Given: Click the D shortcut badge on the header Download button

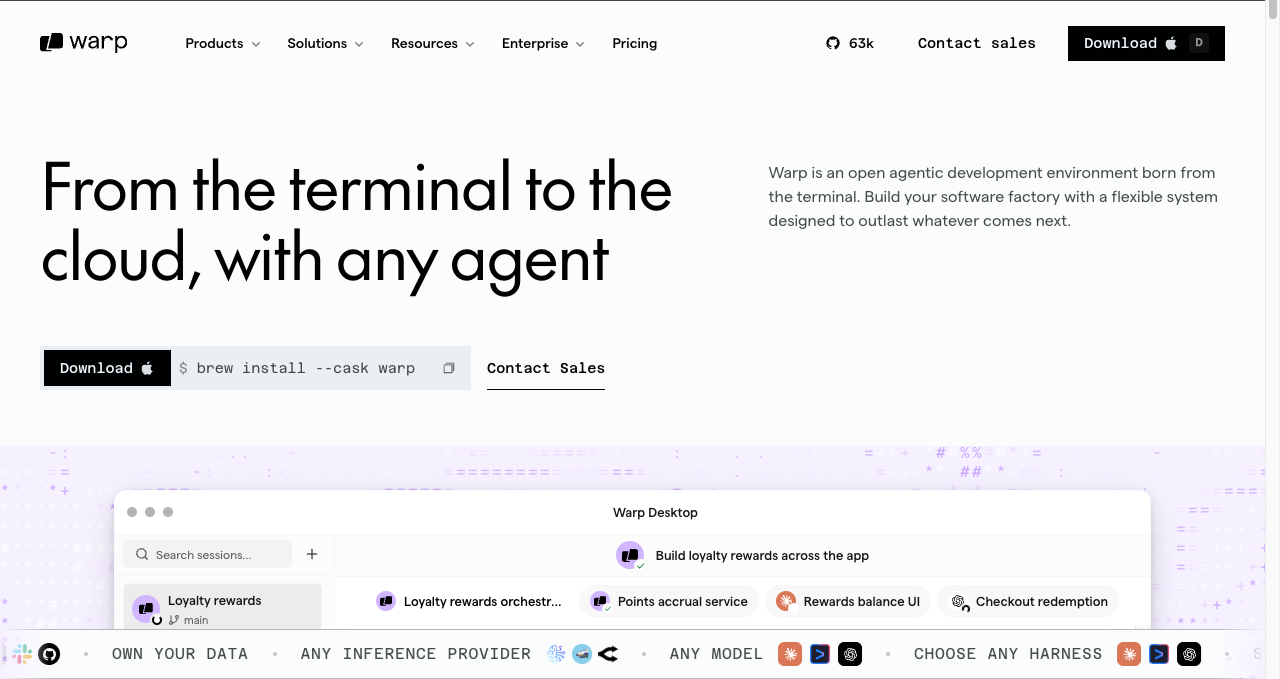Looking at the screenshot, I should click(x=1199, y=43).
